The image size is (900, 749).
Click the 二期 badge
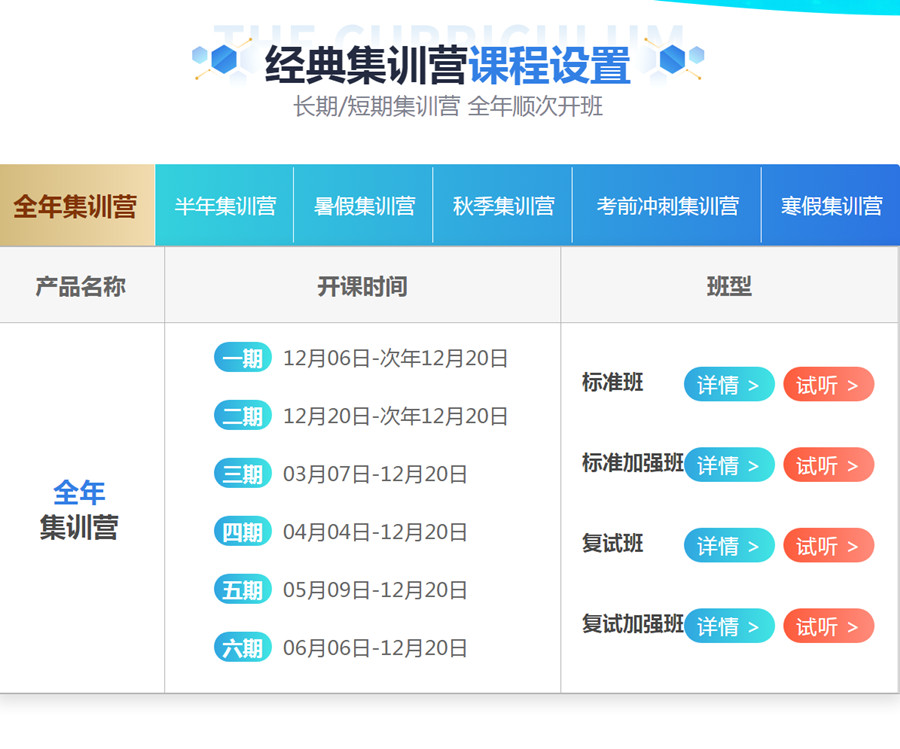pos(243,416)
